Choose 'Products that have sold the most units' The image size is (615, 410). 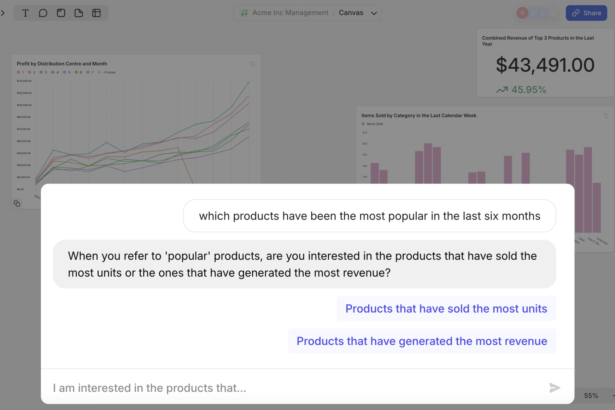tap(445, 309)
